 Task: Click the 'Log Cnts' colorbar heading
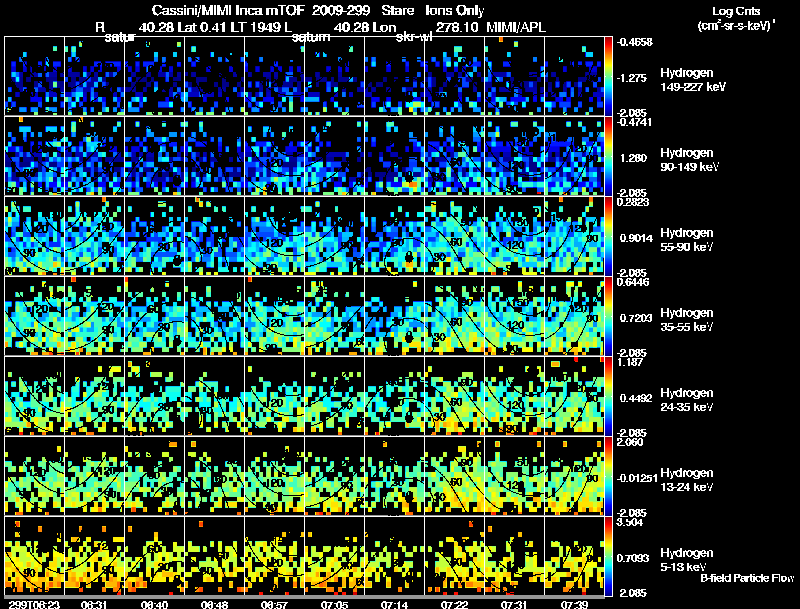(x=736, y=11)
